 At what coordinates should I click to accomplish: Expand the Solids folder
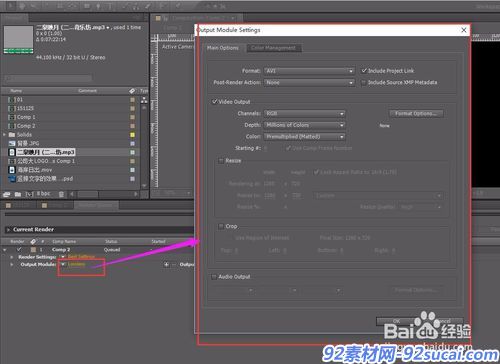pyautogui.click(x=4, y=135)
